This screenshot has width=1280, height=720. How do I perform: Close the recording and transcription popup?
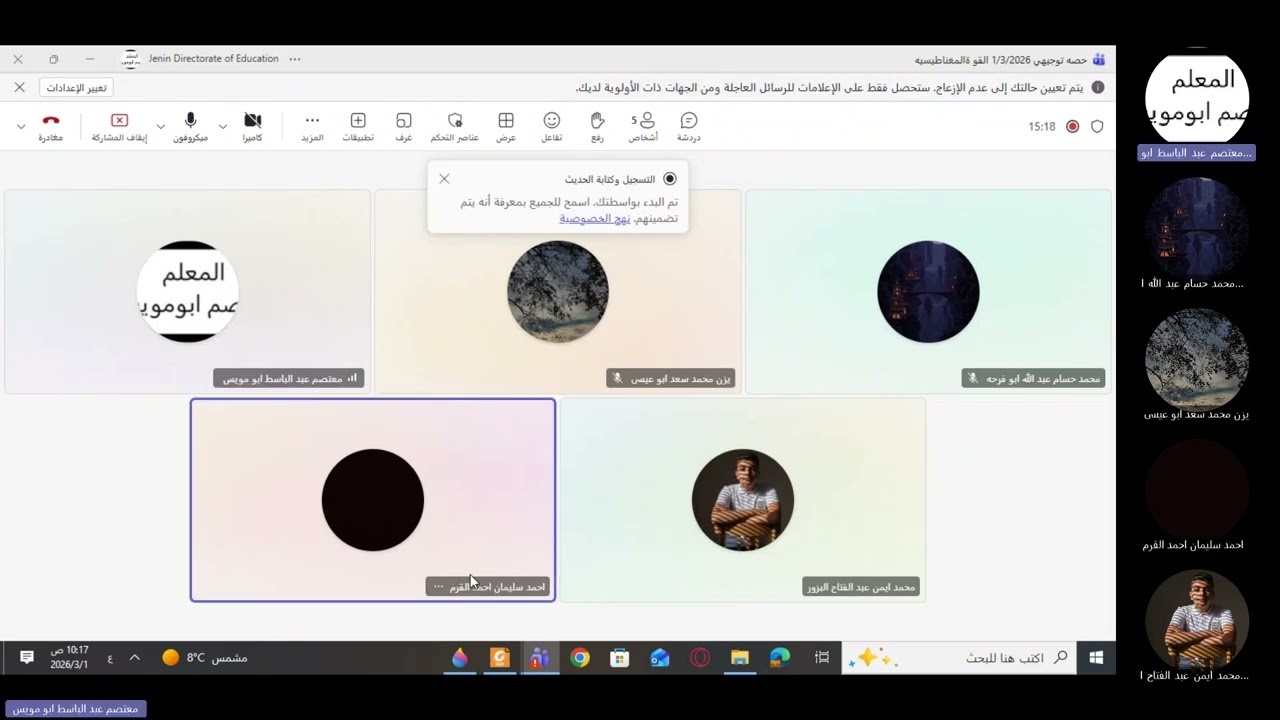click(444, 179)
